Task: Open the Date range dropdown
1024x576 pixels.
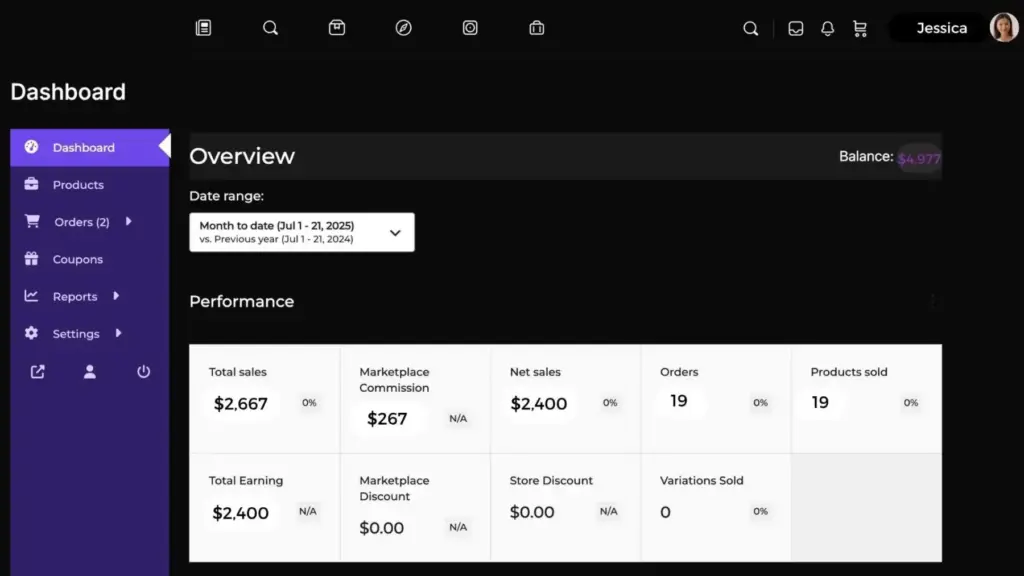Action: [301, 232]
